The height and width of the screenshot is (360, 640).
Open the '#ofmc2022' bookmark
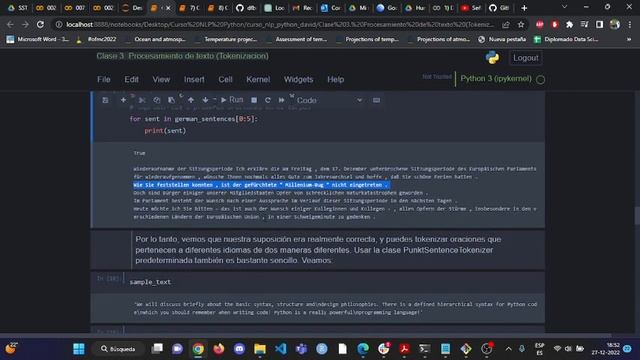(x=97, y=39)
